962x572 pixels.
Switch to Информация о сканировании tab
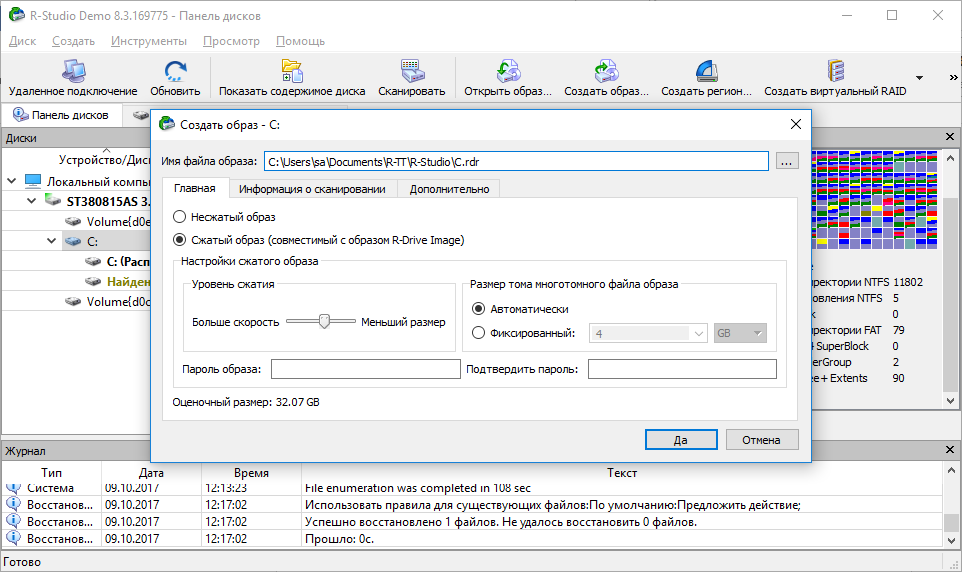click(312, 189)
